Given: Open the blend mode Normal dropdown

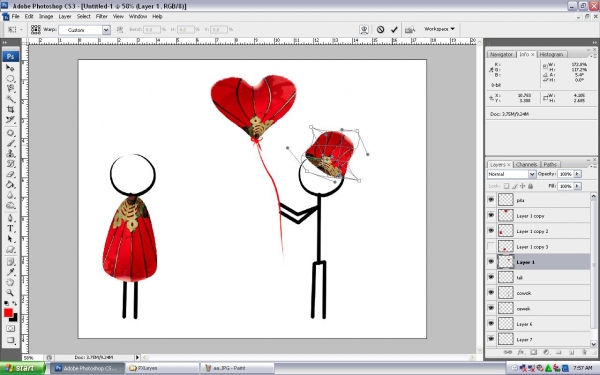Looking at the screenshot, I should (x=532, y=174).
